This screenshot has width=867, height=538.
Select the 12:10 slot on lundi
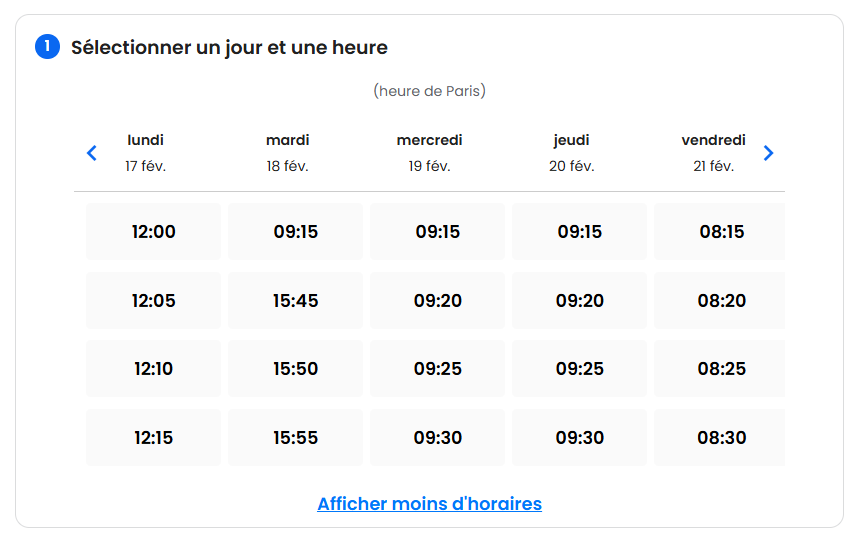(153, 368)
